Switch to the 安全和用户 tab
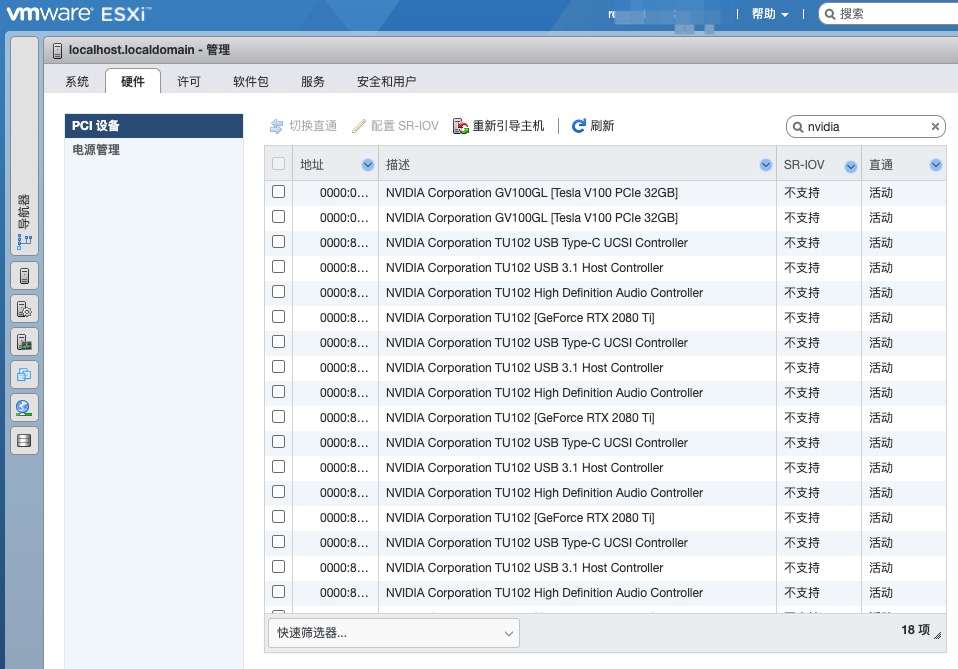Screen dimensions: 958x669 click(x=386, y=81)
